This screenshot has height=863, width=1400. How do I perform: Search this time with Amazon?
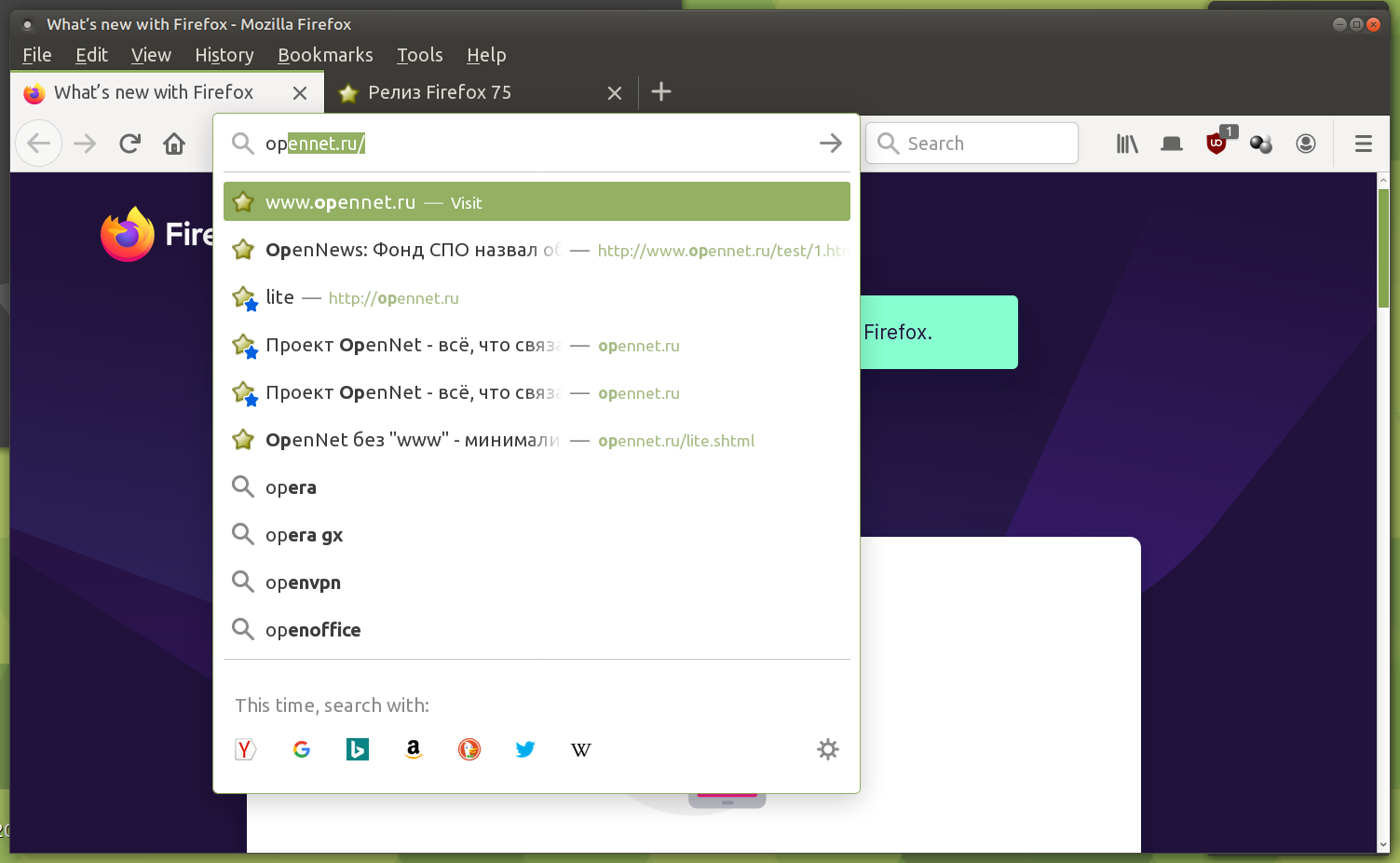coord(414,749)
